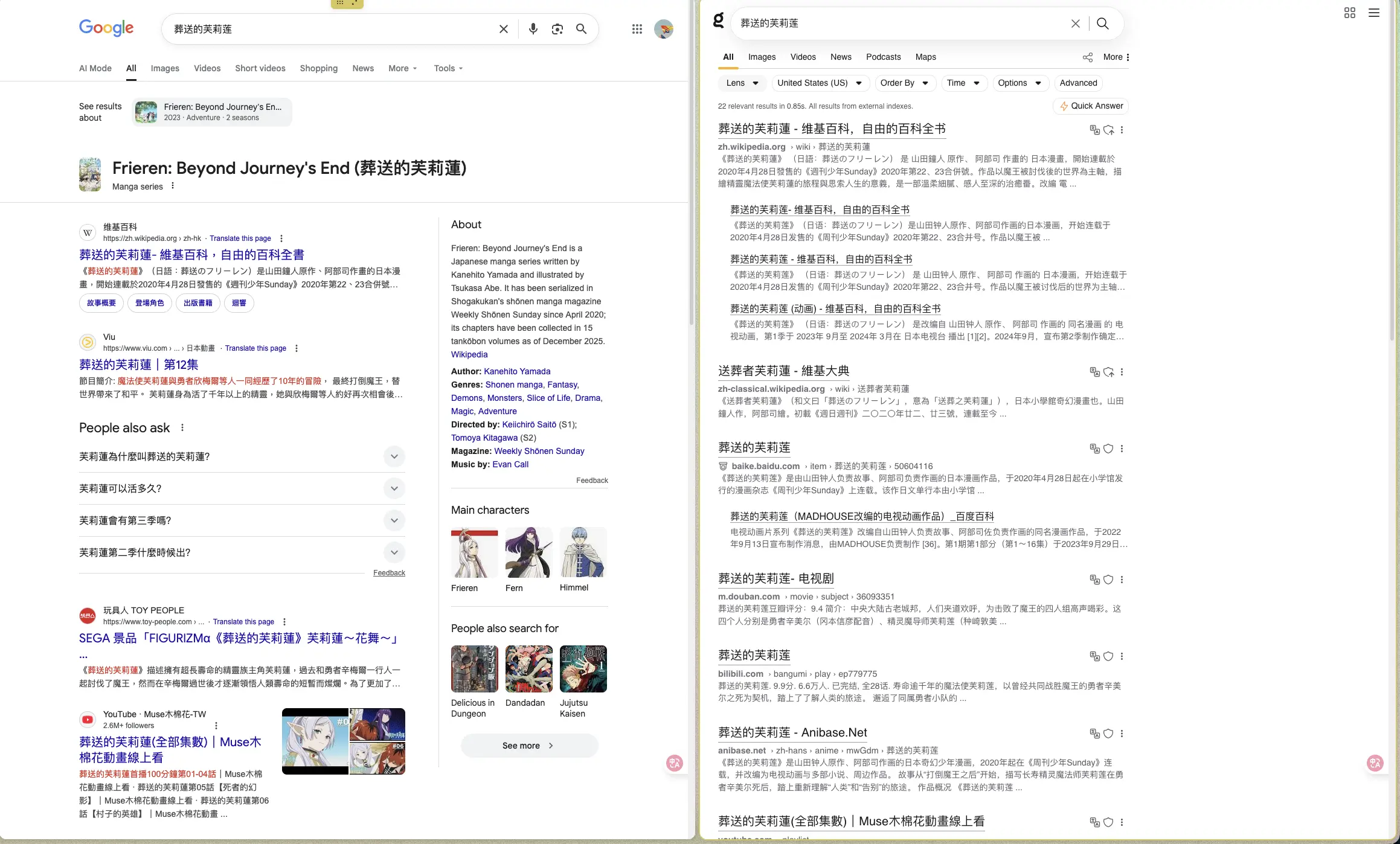Click See more under People also search for
The height and width of the screenshot is (844, 1400).
coord(529,746)
